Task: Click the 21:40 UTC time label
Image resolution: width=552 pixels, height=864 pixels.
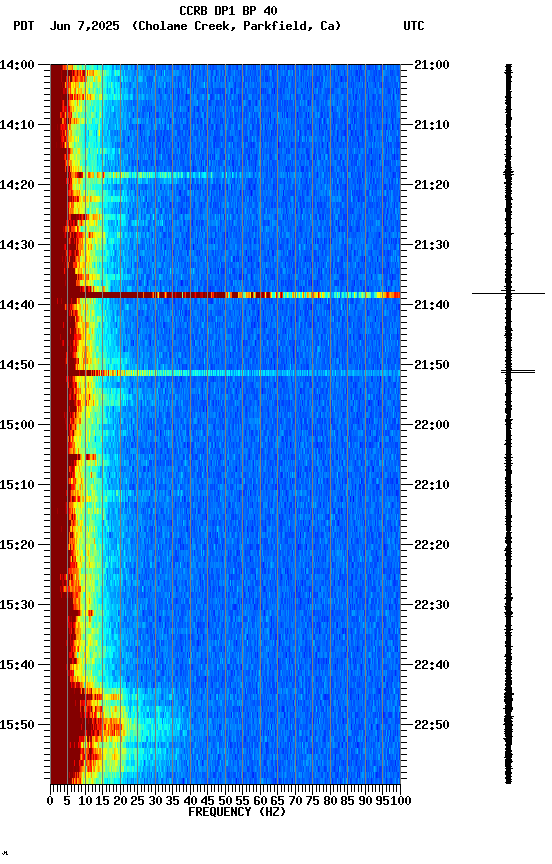Action: [x=431, y=305]
